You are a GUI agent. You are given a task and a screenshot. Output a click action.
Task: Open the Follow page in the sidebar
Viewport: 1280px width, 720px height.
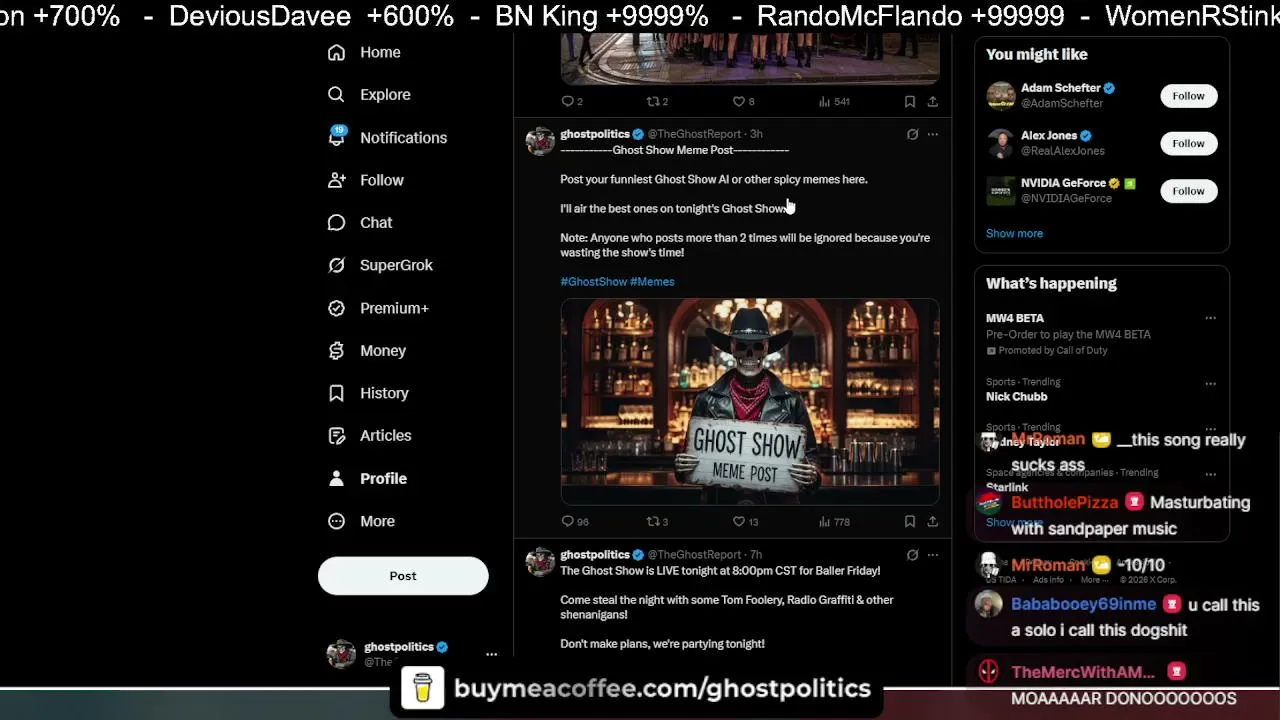pos(366,180)
